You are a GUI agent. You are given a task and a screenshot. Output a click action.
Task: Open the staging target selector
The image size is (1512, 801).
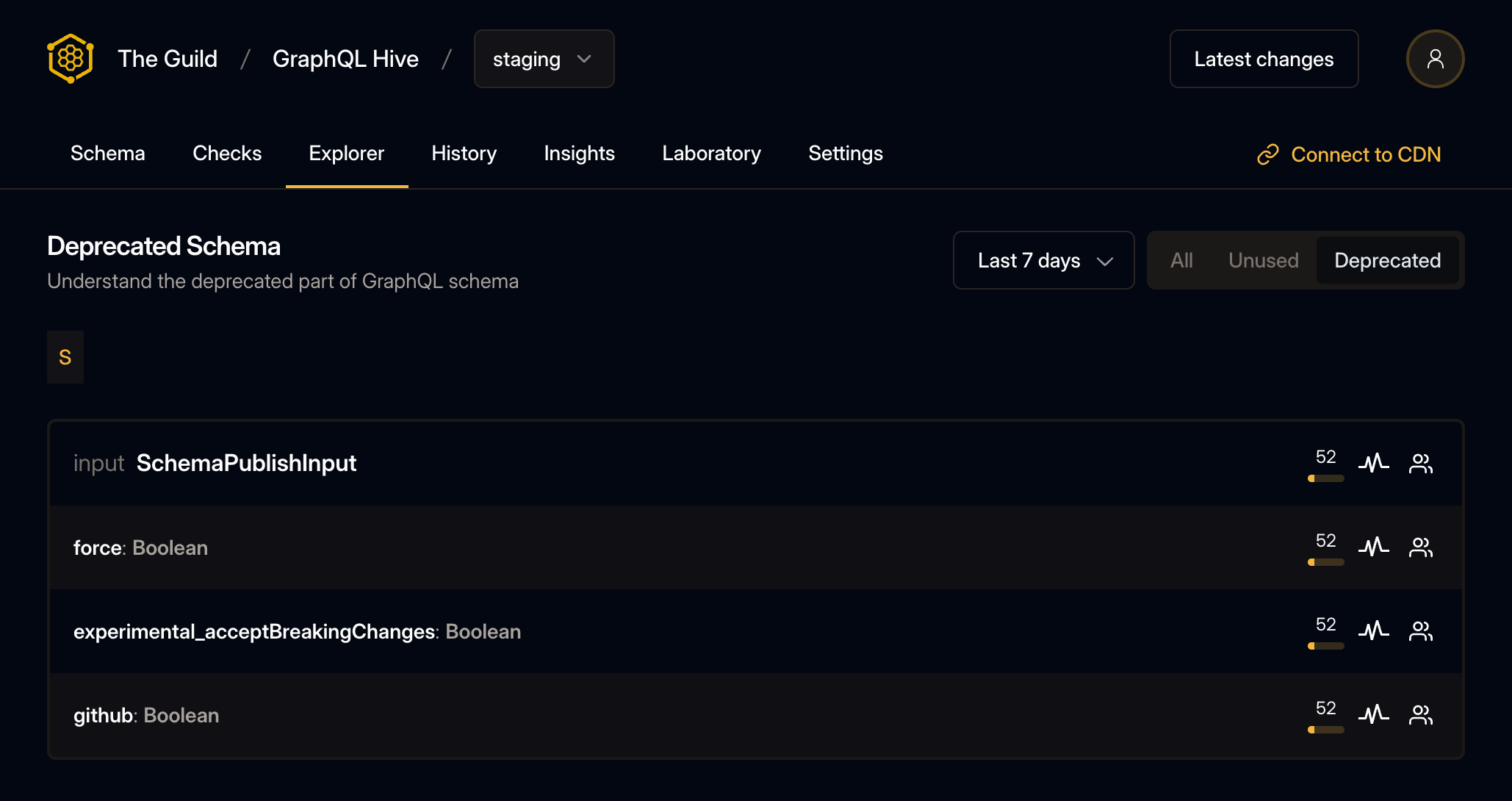[x=544, y=59]
